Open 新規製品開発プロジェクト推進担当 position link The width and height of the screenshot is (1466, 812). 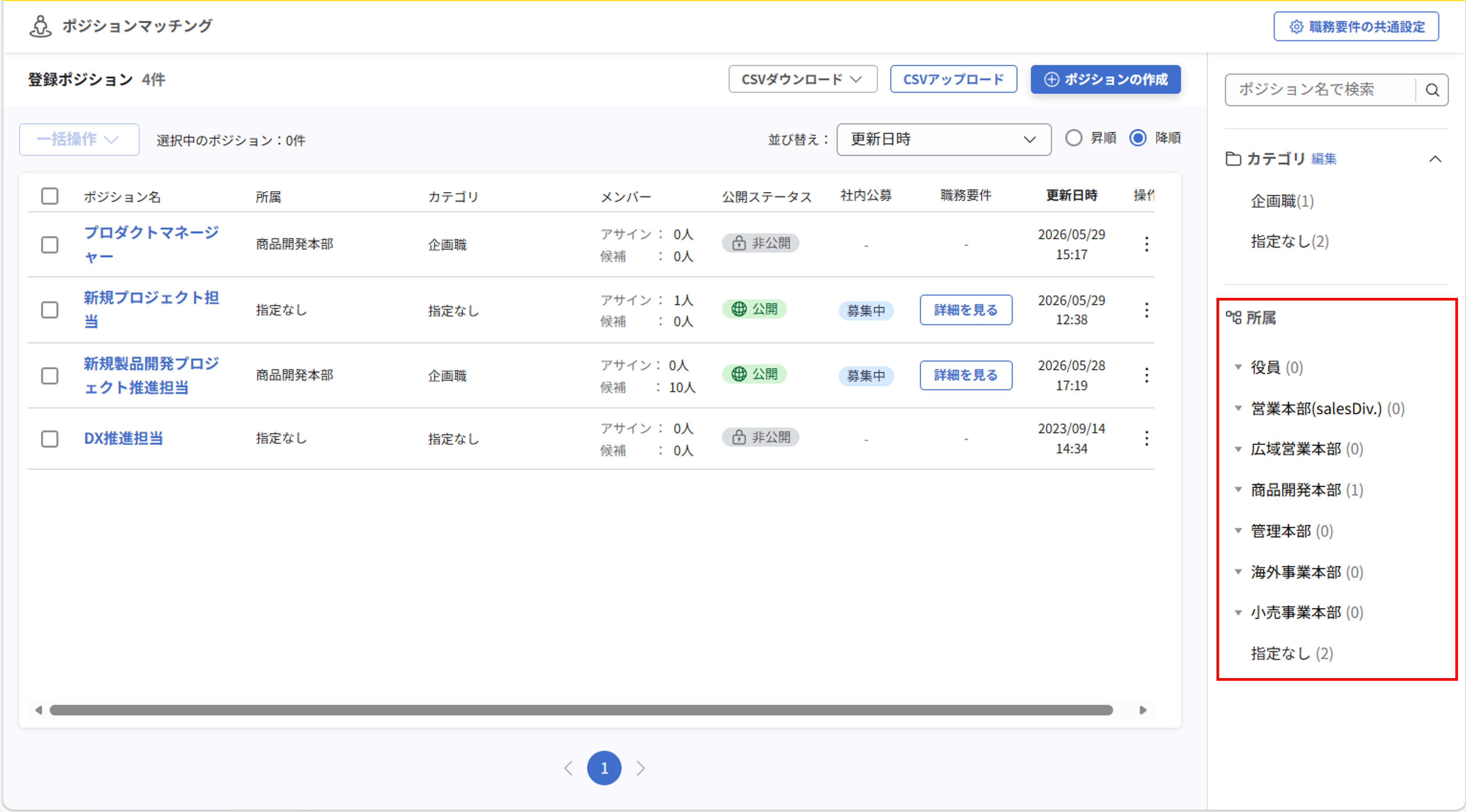pyautogui.click(x=151, y=375)
